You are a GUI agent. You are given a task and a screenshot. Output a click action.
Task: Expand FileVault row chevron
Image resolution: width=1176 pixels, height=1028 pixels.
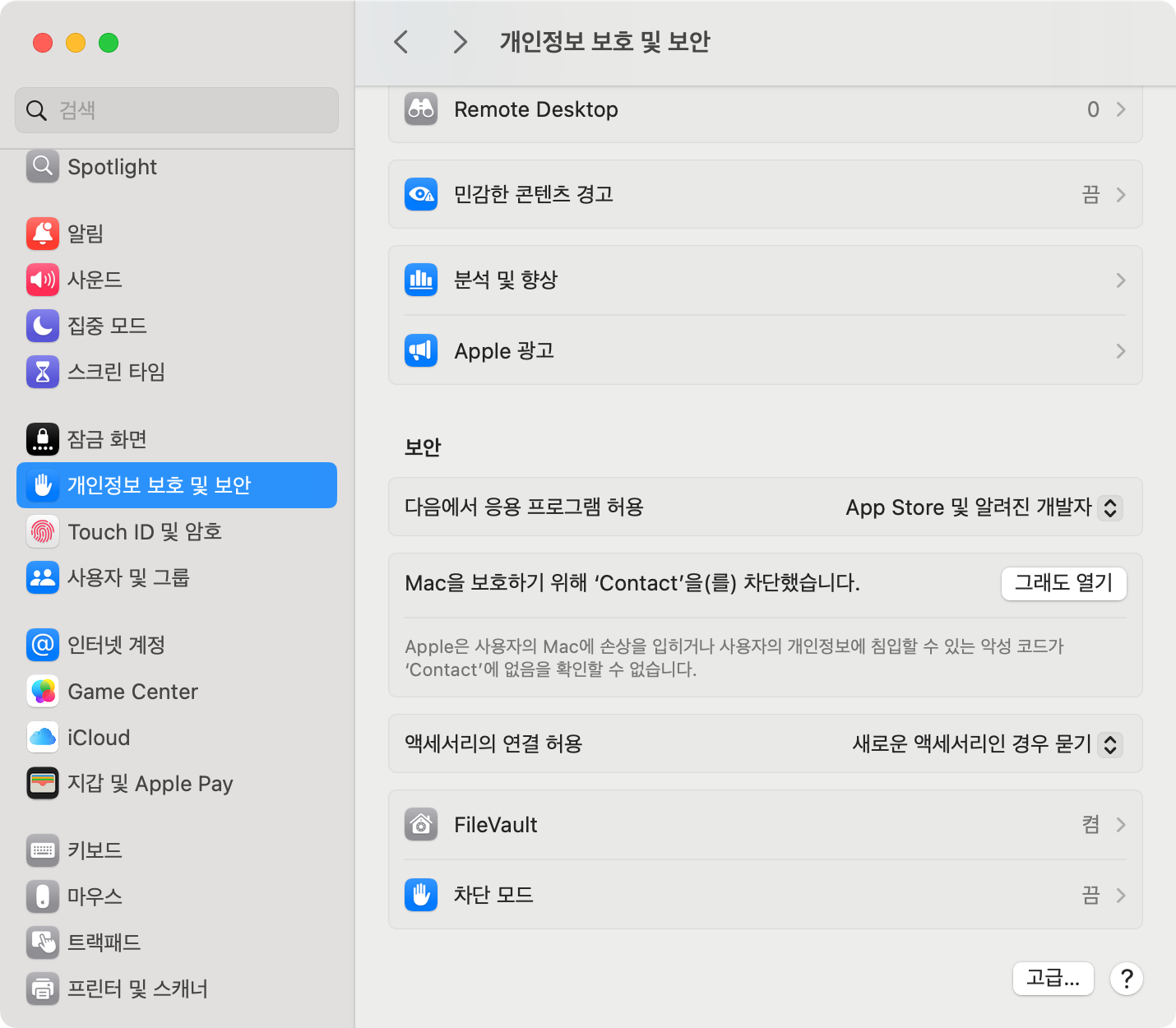(1121, 825)
